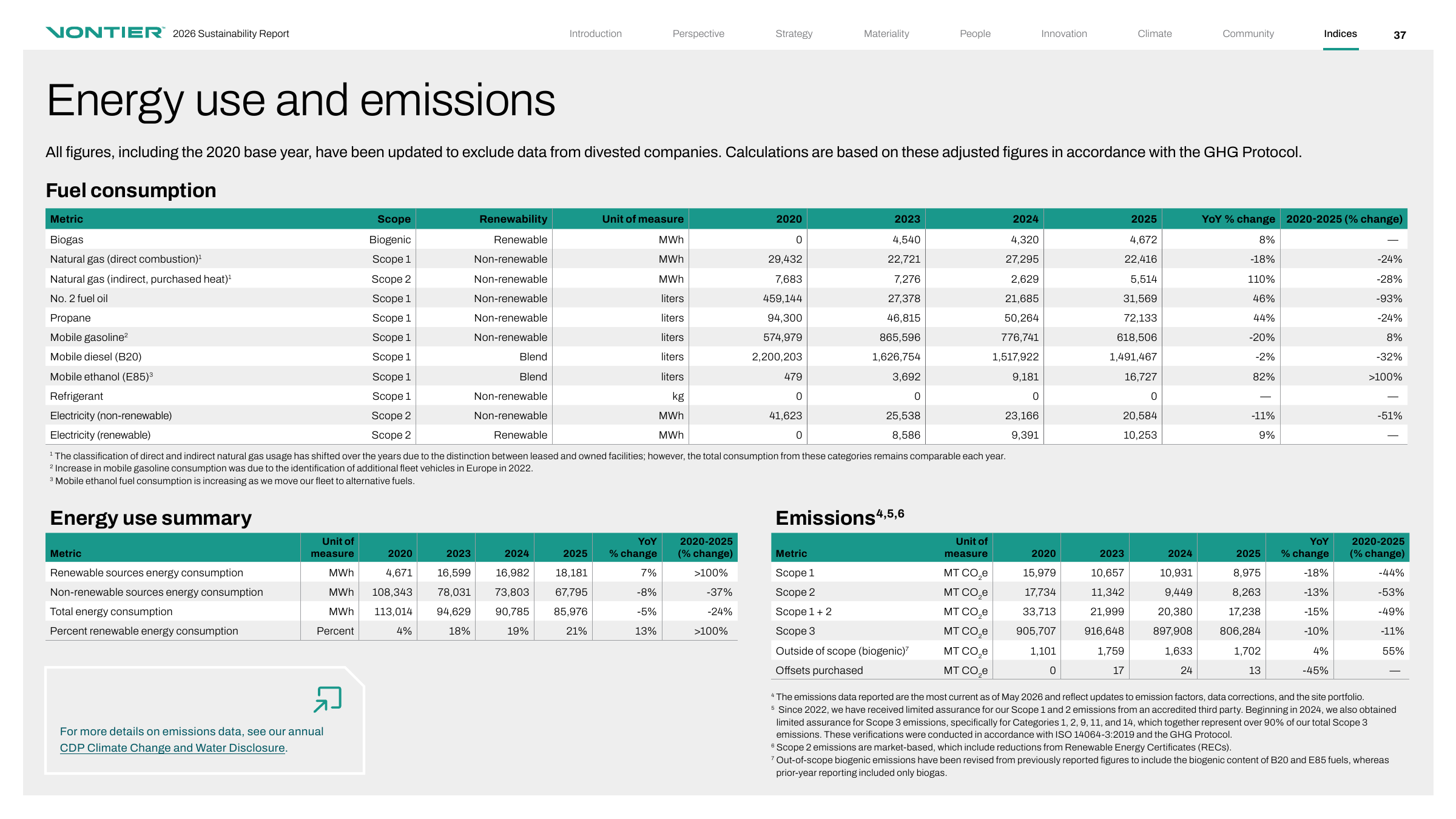The image size is (1456, 819).
Task: Click 'Outside of scope (biogenic)' metric
Action: [x=842, y=651]
